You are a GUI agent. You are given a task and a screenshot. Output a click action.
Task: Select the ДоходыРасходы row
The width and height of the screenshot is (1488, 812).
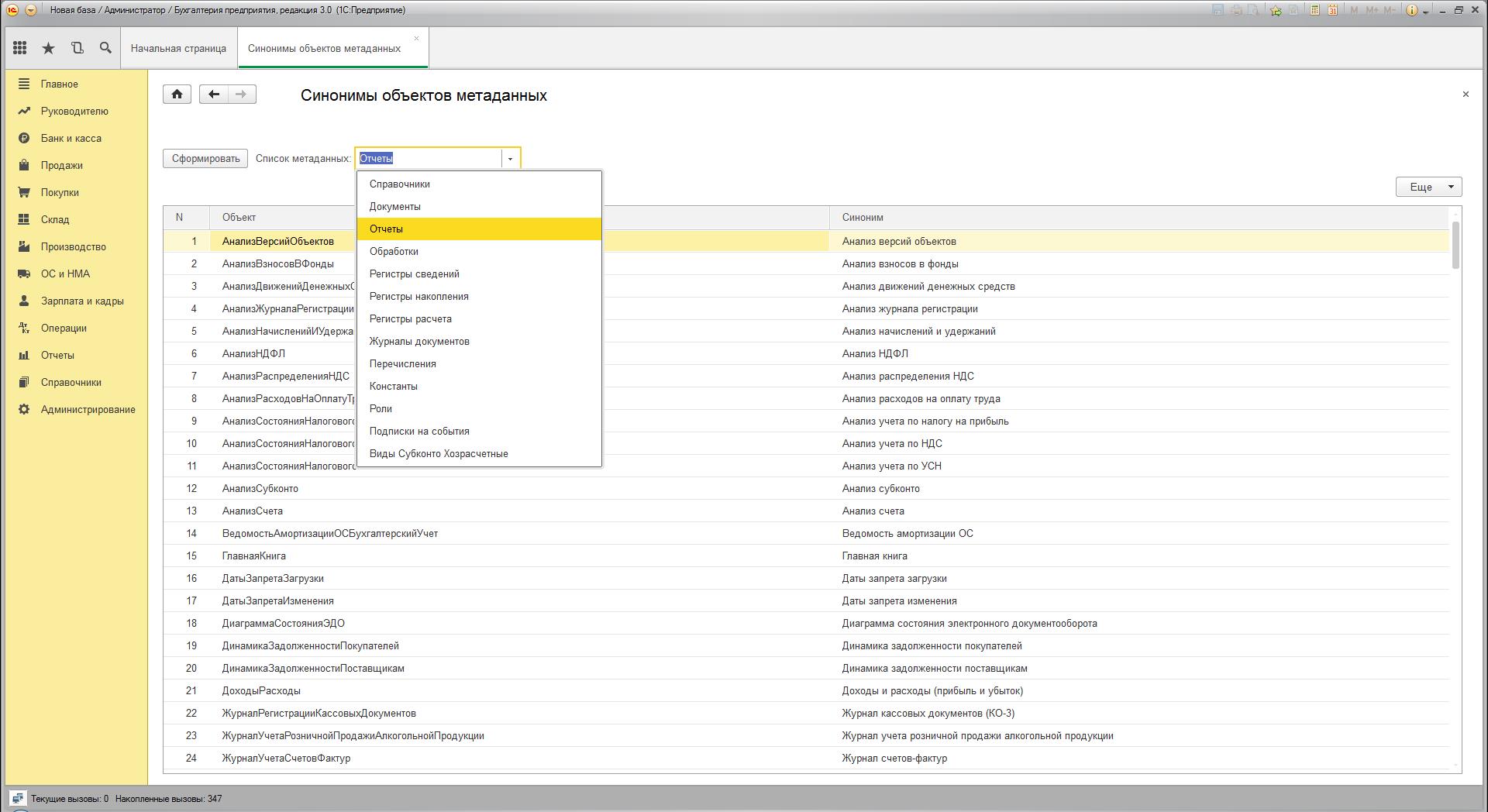tap(806, 690)
